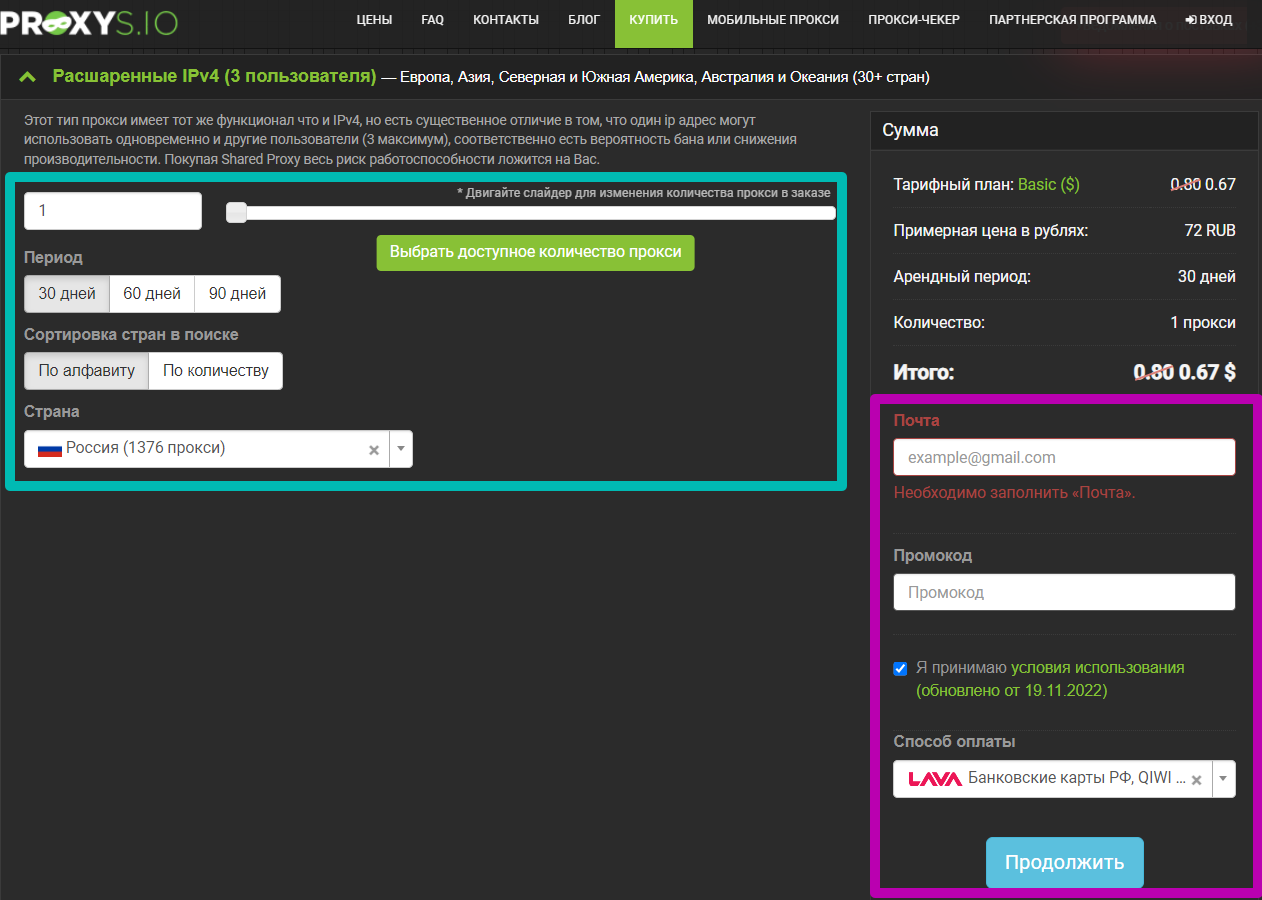Viewport: 1262px width, 900px height.
Task: Sort countries По количеству
Action: click(x=216, y=371)
